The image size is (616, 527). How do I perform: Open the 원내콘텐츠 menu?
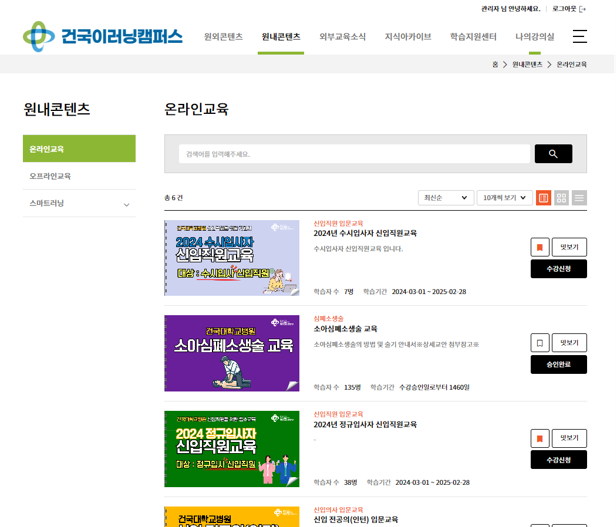[281, 37]
